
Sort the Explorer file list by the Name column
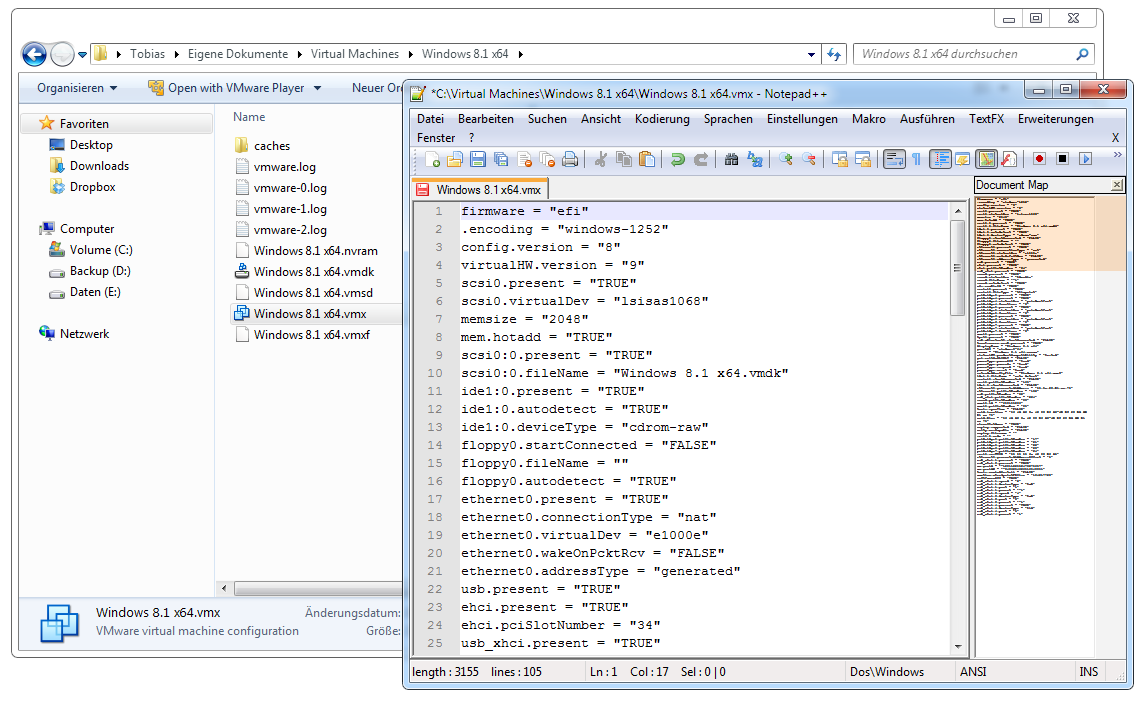249,117
